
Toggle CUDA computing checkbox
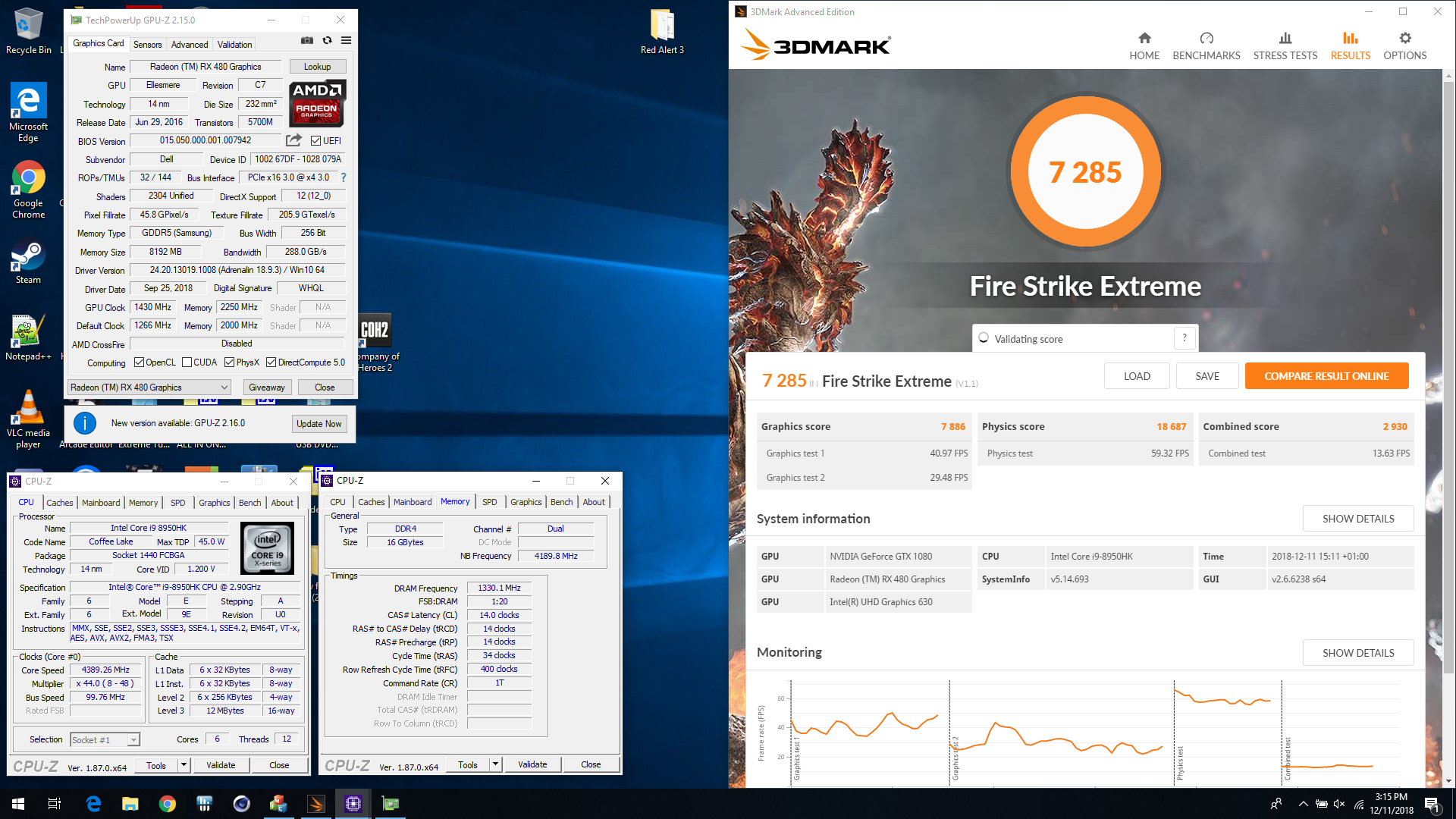187,362
